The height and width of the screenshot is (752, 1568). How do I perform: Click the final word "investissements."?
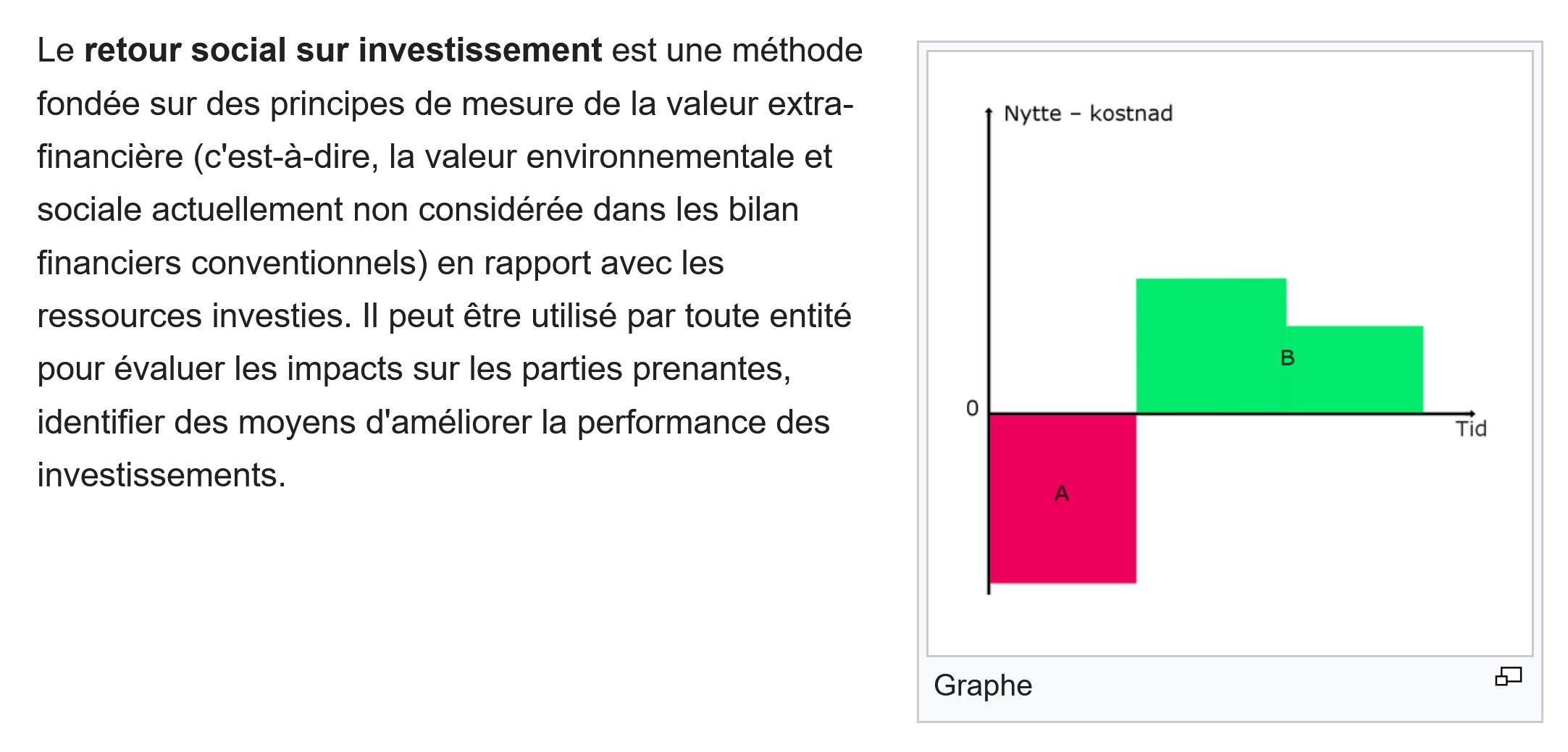[162, 476]
